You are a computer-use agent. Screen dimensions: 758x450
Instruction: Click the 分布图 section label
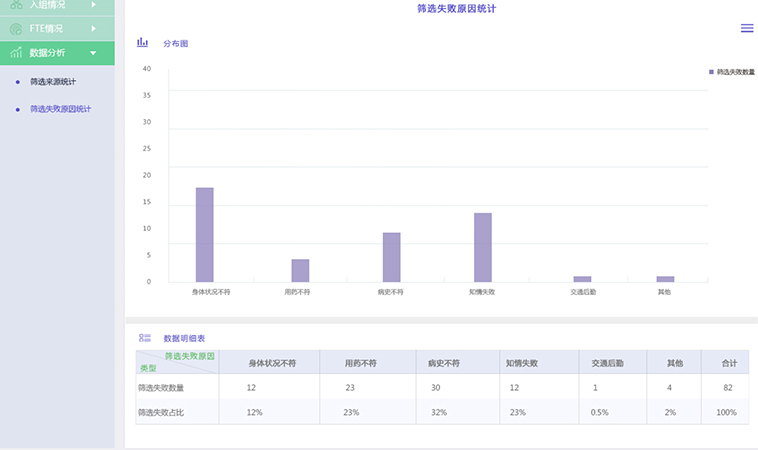175,44
